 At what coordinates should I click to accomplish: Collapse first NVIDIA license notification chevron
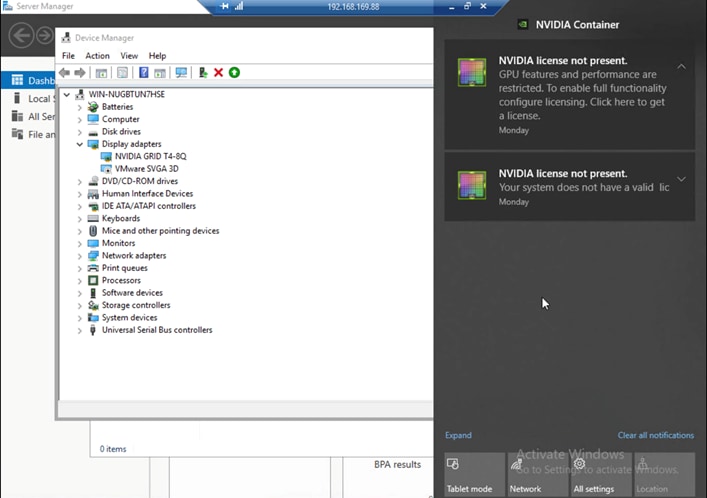[681, 67]
